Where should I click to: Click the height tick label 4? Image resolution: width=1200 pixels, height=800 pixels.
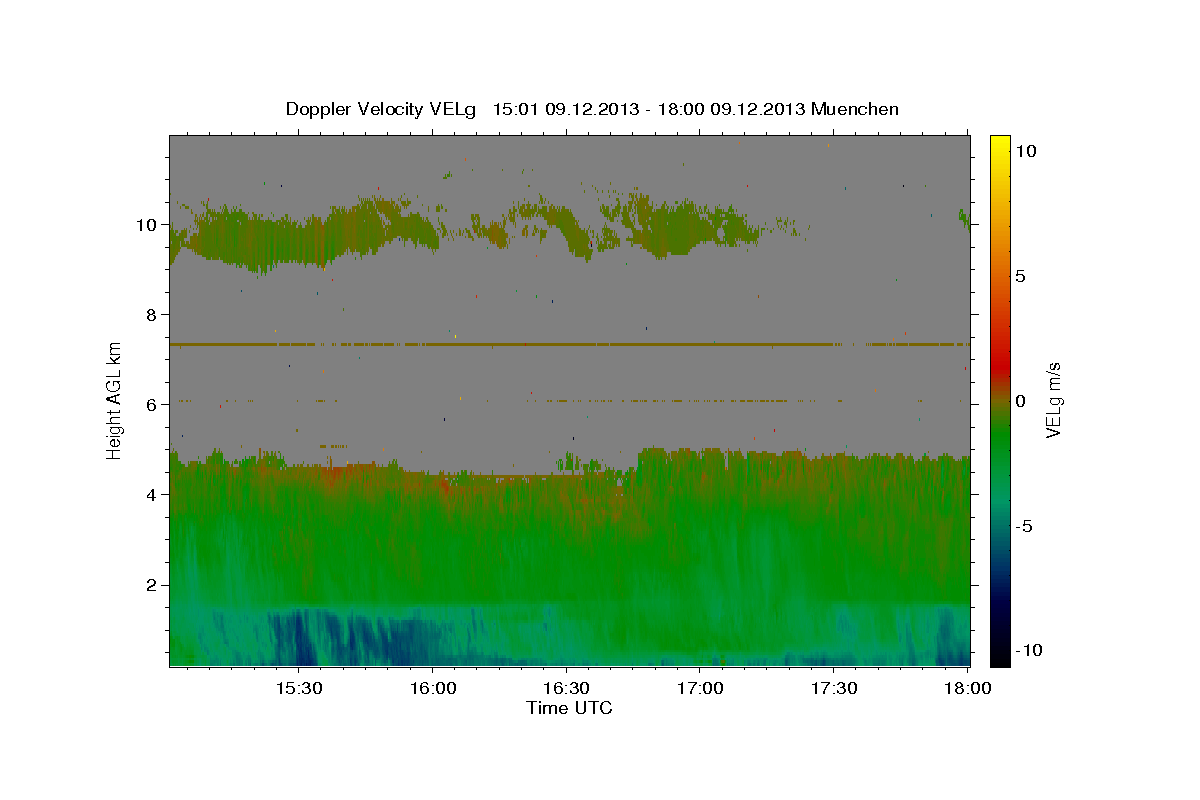(153, 495)
